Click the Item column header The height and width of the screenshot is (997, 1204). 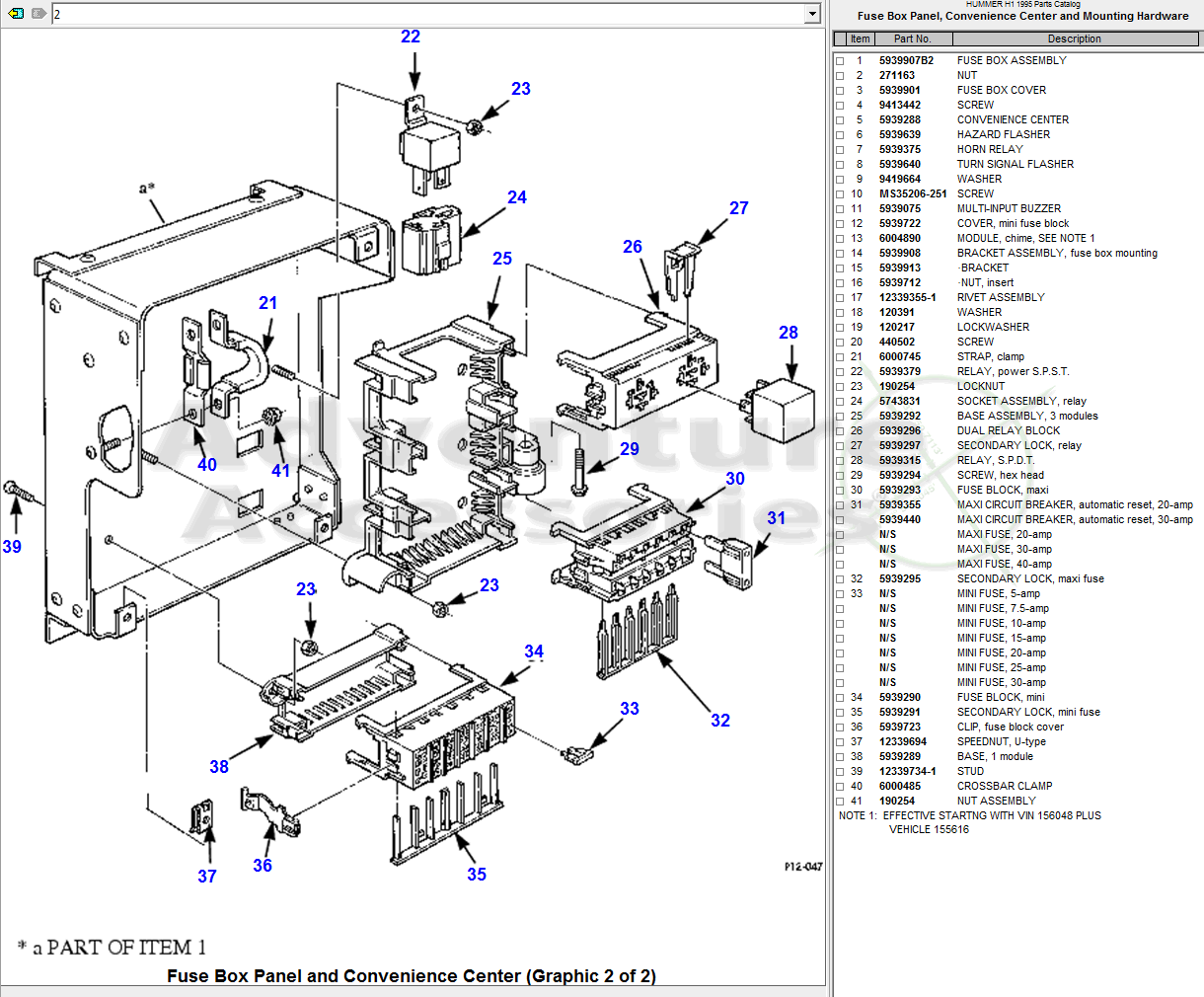pos(860,39)
